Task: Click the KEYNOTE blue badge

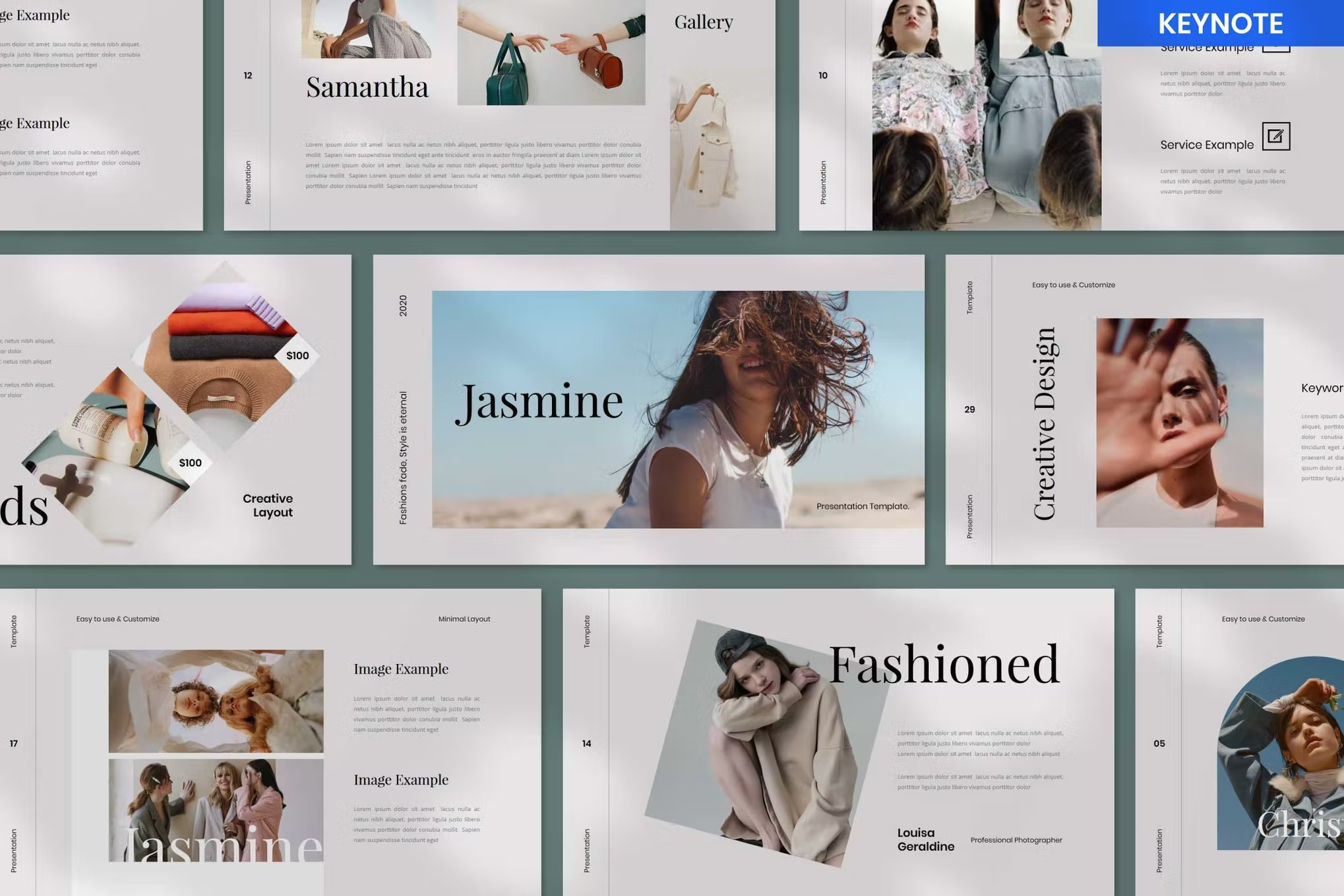Action: [1219, 23]
